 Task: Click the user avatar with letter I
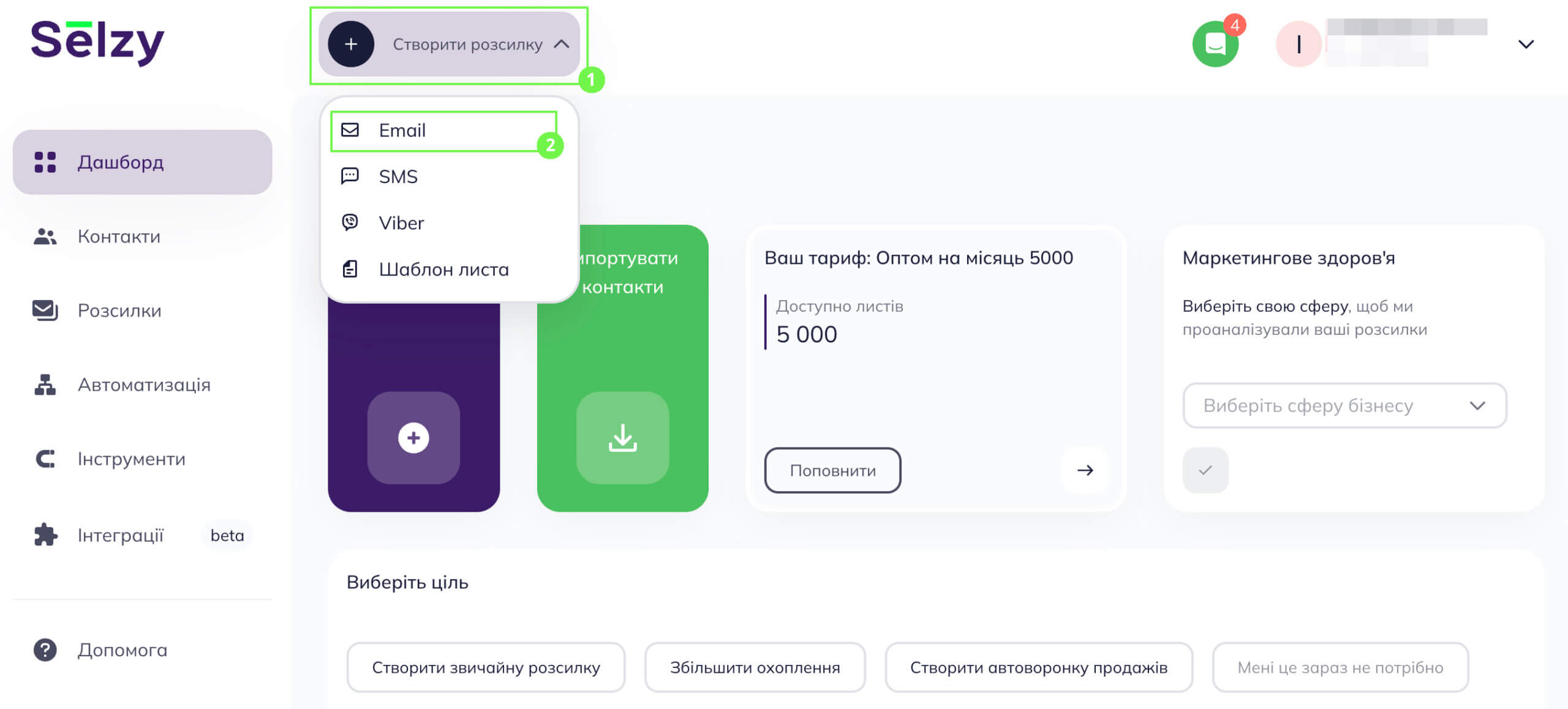[x=1298, y=44]
